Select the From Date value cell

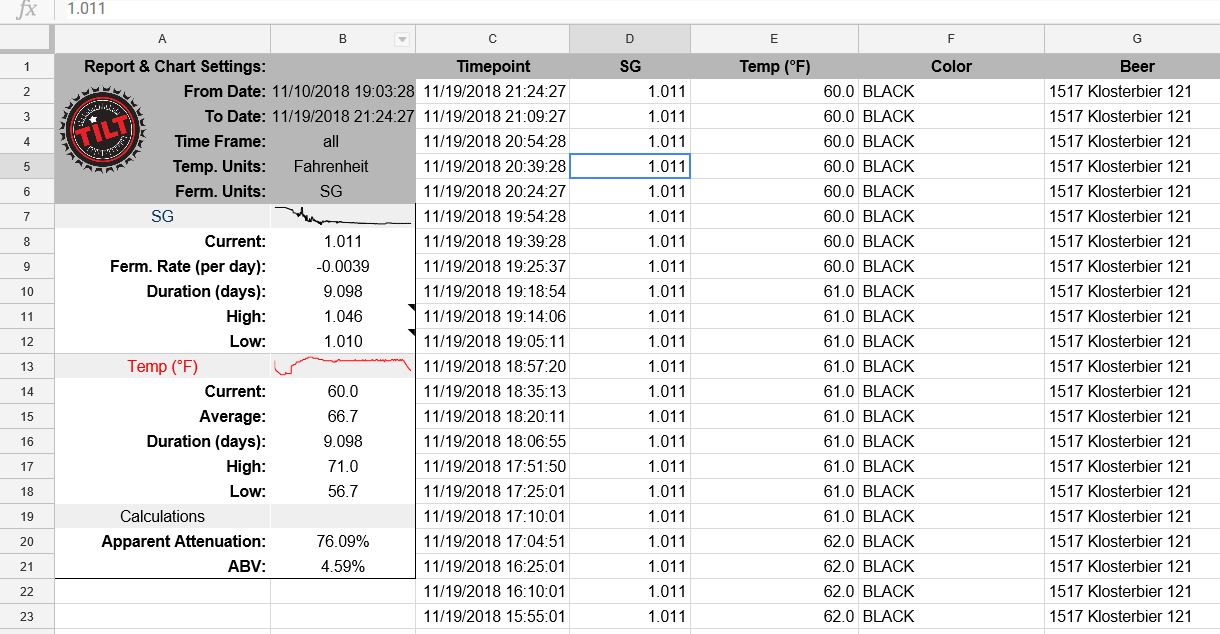(x=342, y=91)
